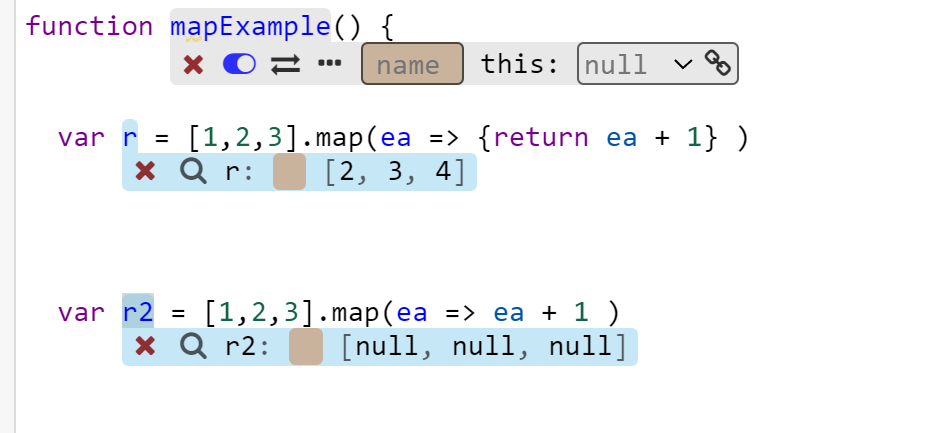Image resolution: width=931 pixels, height=433 pixels.
Task: Click the highlighted variable r in code
Action: point(129,137)
